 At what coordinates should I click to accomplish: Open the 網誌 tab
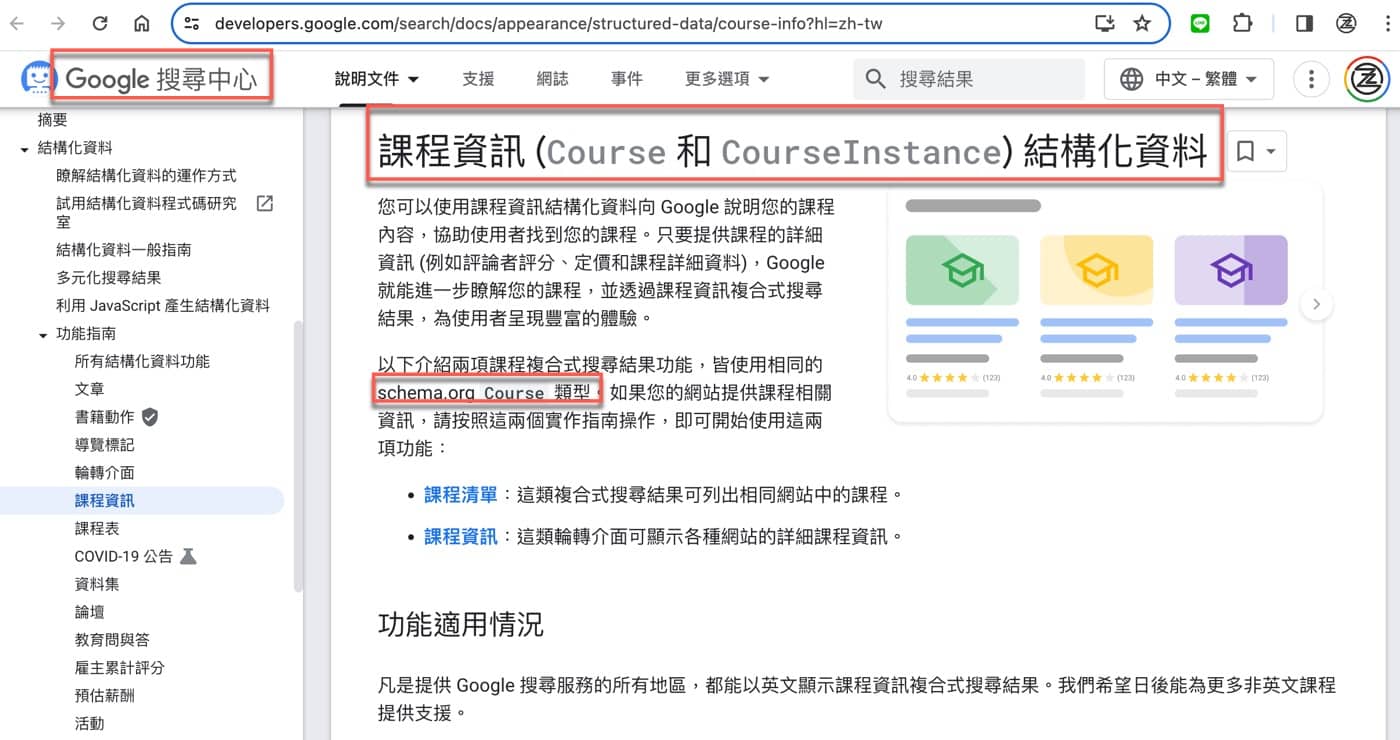pyautogui.click(x=552, y=78)
